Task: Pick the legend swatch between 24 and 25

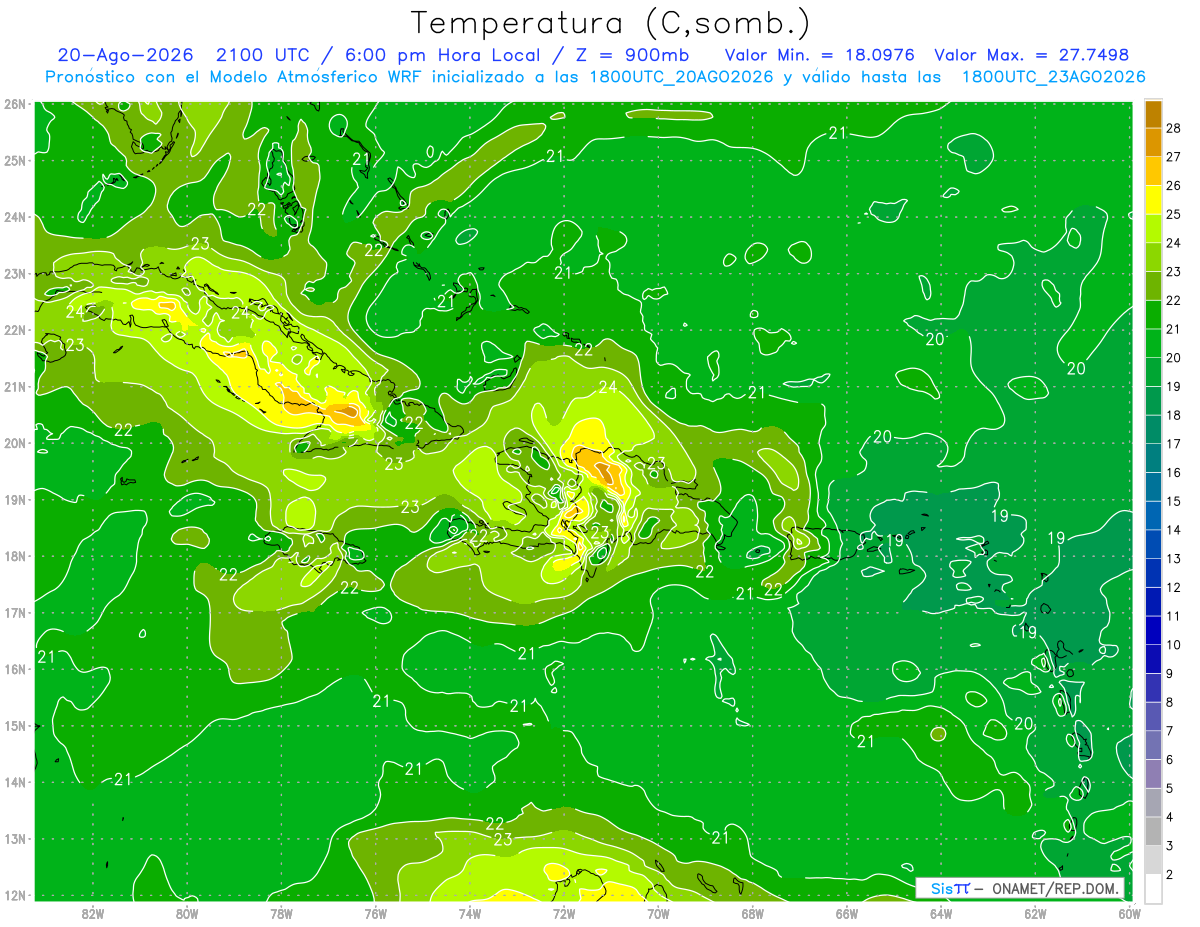Action: (x=1153, y=229)
